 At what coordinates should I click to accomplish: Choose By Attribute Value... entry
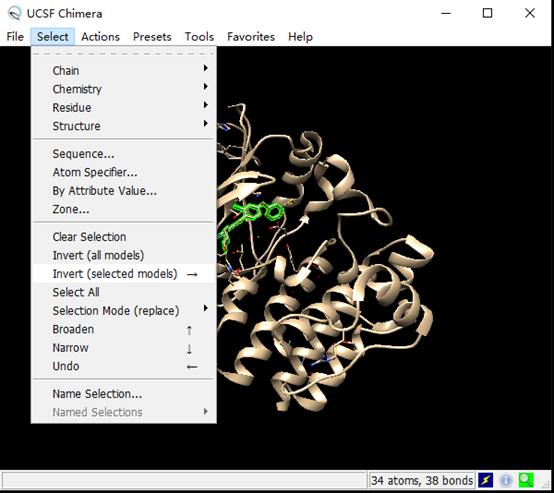(x=124, y=191)
